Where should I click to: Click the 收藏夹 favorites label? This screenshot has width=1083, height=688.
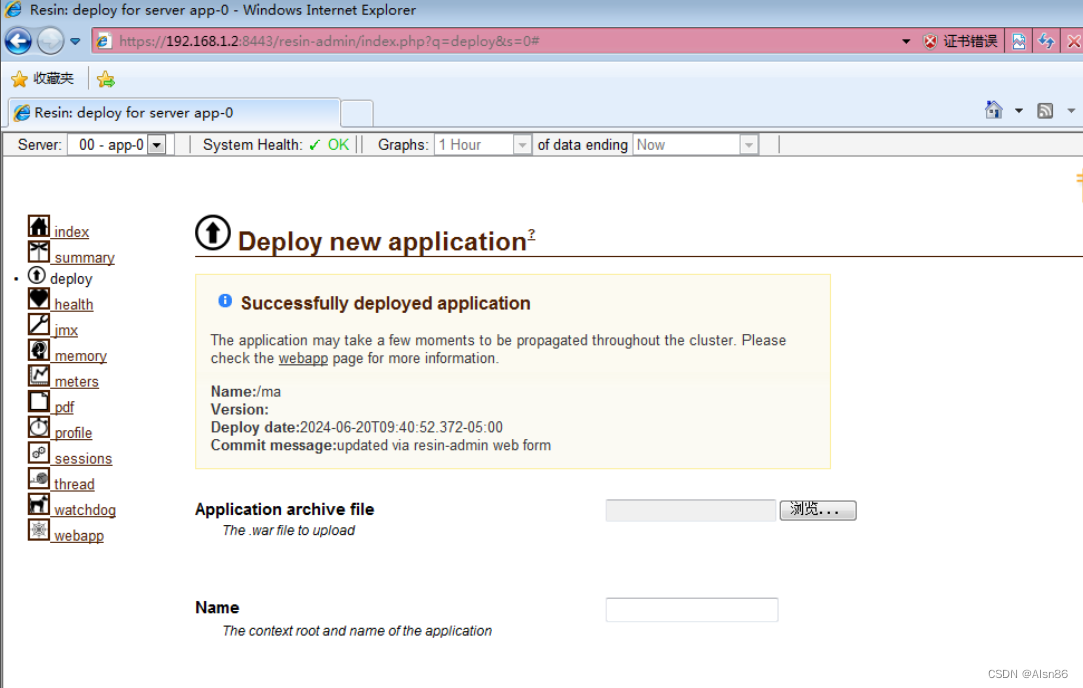pyautogui.click(x=53, y=79)
